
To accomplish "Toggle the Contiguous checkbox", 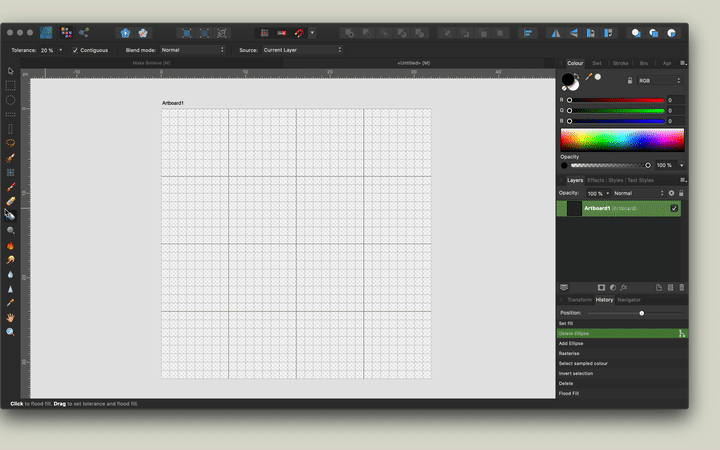I will (x=75, y=50).
